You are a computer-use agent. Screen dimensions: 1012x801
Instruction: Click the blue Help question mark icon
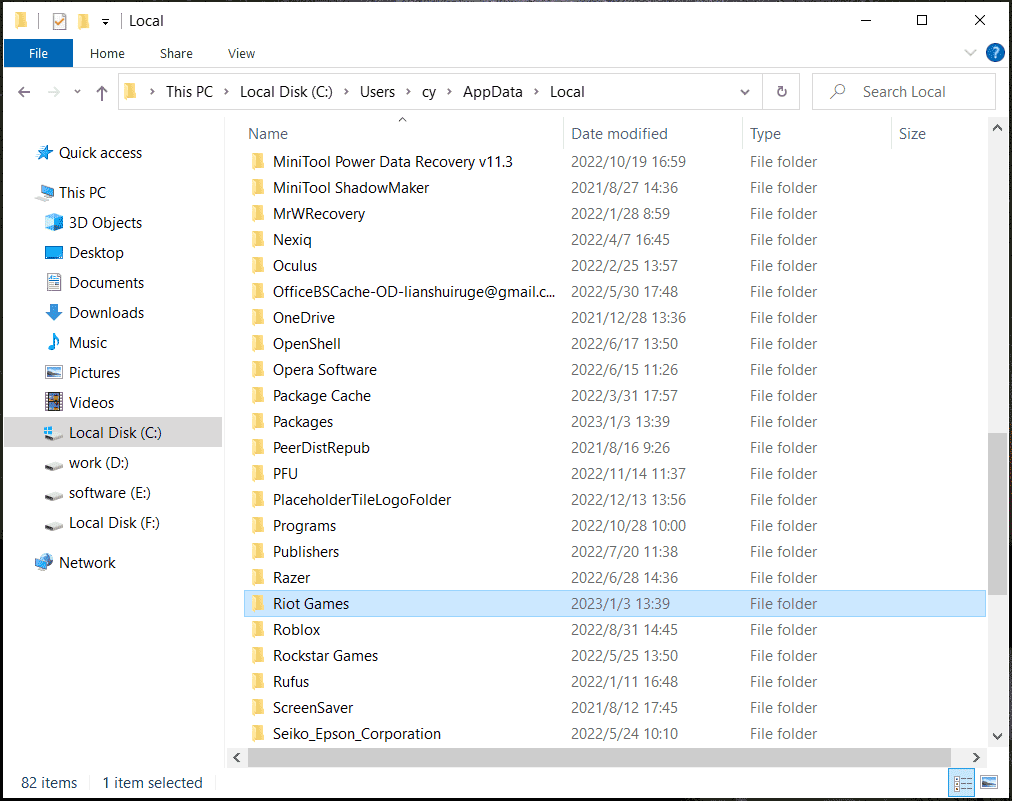[x=995, y=53]
